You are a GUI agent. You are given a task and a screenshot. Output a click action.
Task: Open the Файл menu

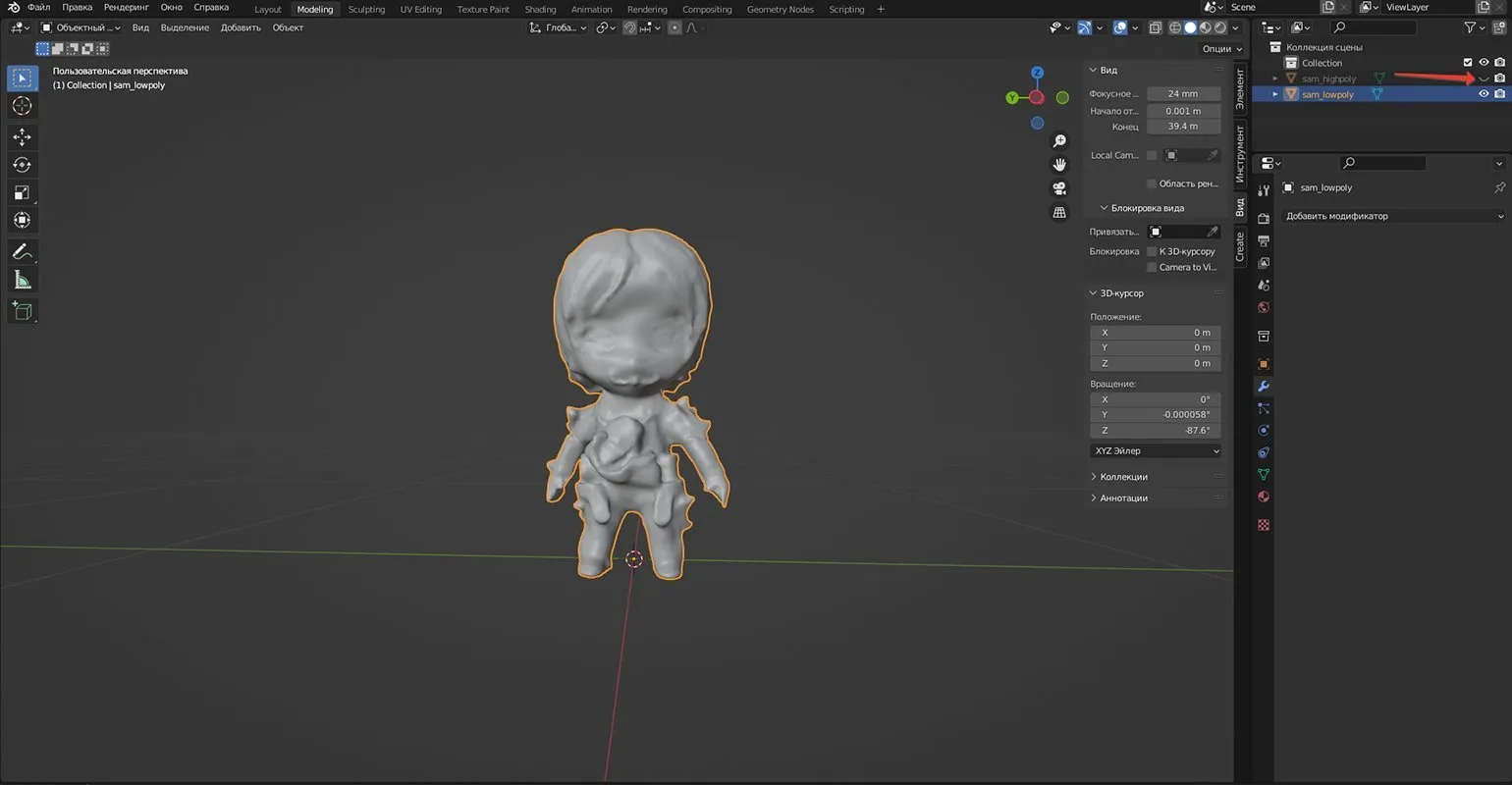[39, 8]
